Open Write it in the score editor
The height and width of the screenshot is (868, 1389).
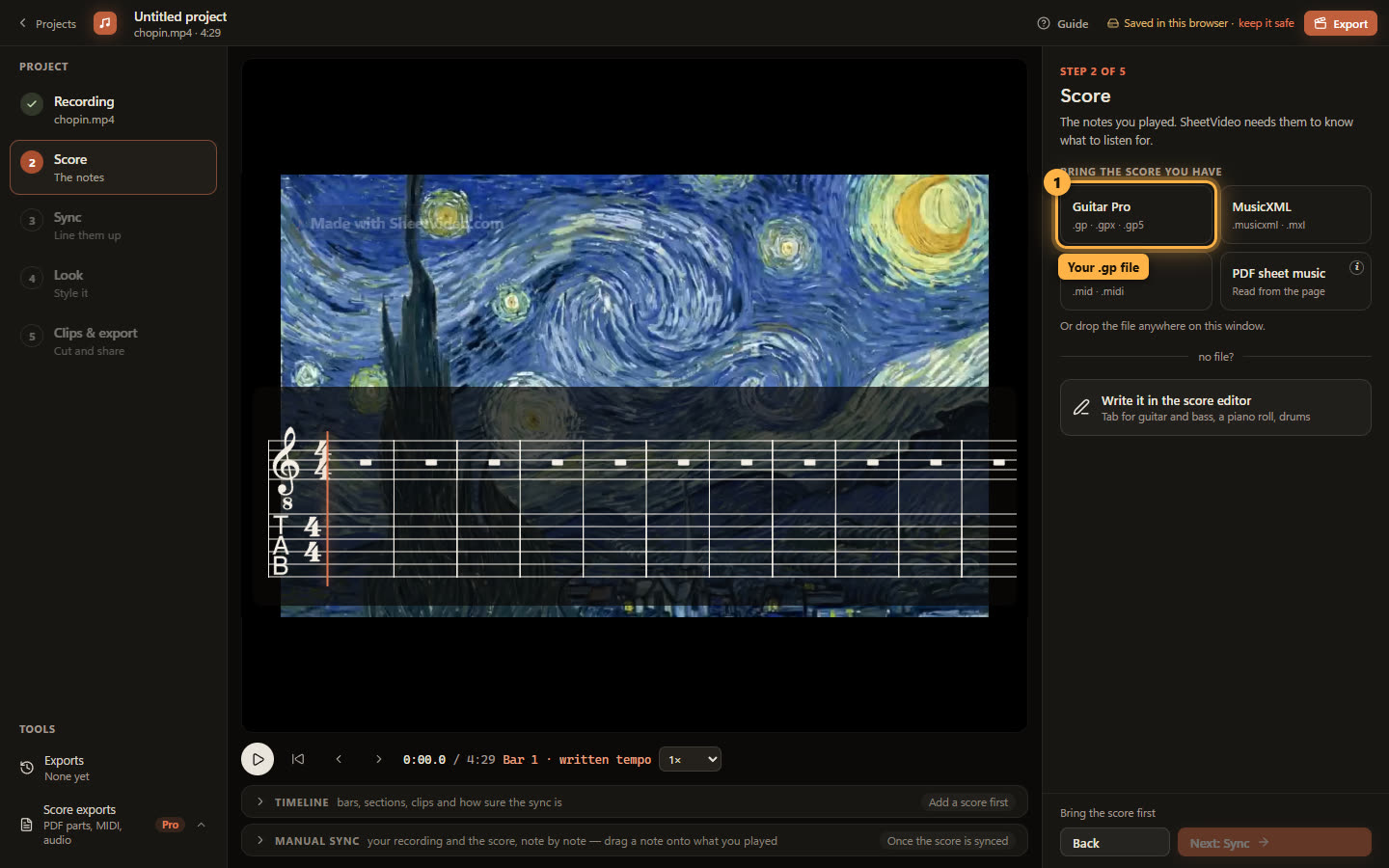pyautogui.click(x=1215, y=407)
